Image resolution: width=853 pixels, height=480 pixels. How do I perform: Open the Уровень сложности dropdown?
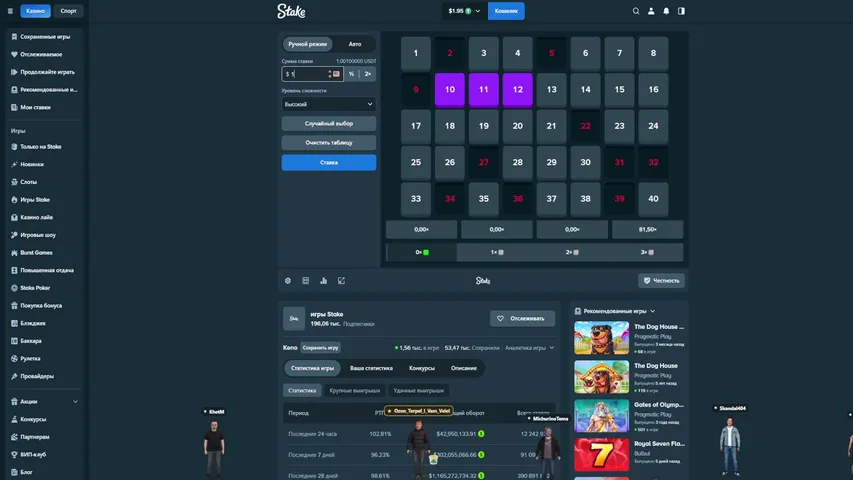click(329, 104)
